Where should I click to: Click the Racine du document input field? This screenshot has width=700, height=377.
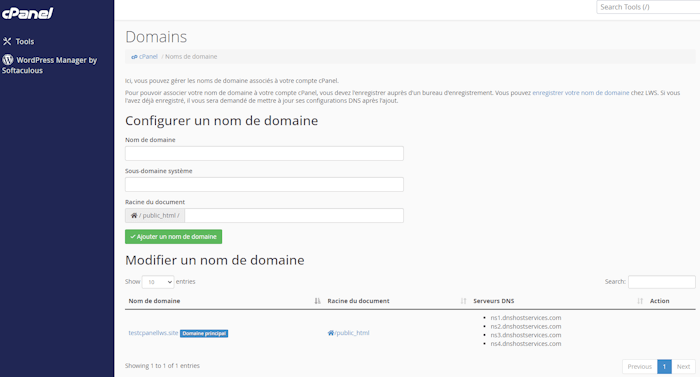(x=294, y=215)
